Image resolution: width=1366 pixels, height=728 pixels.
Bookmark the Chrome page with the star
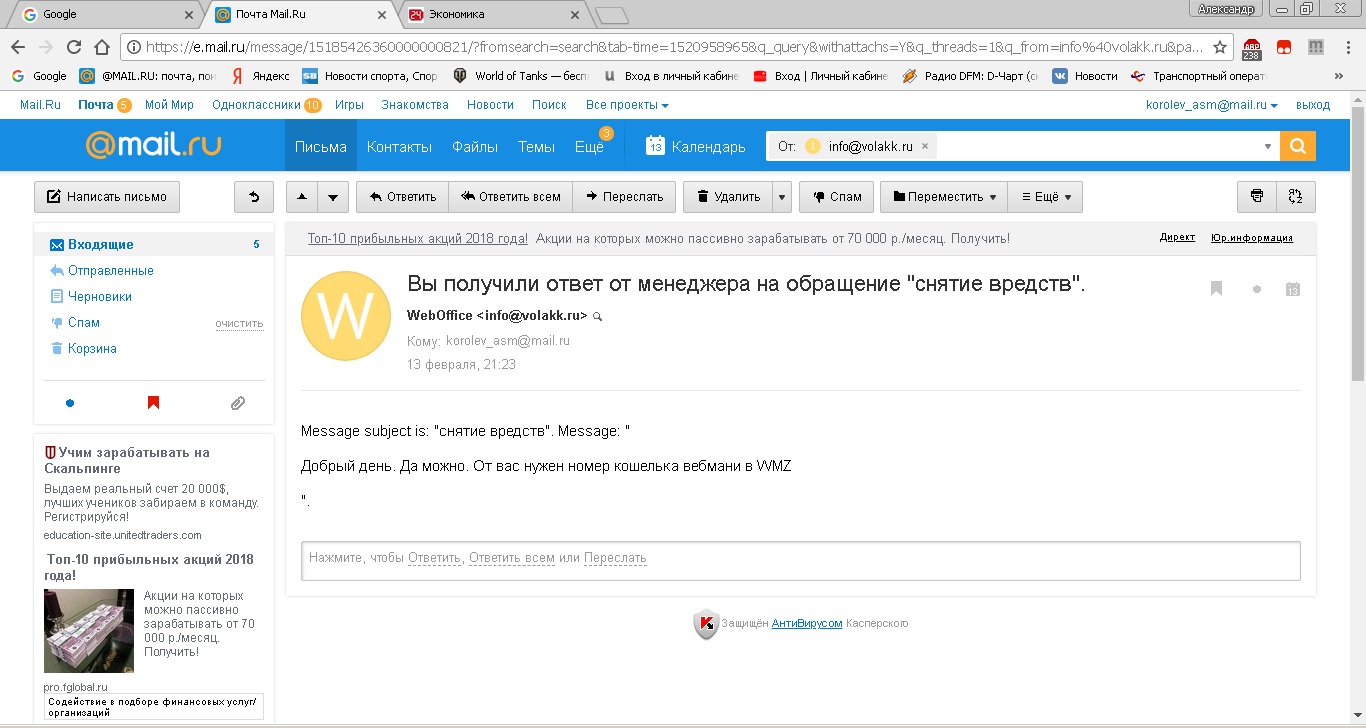1219,47
